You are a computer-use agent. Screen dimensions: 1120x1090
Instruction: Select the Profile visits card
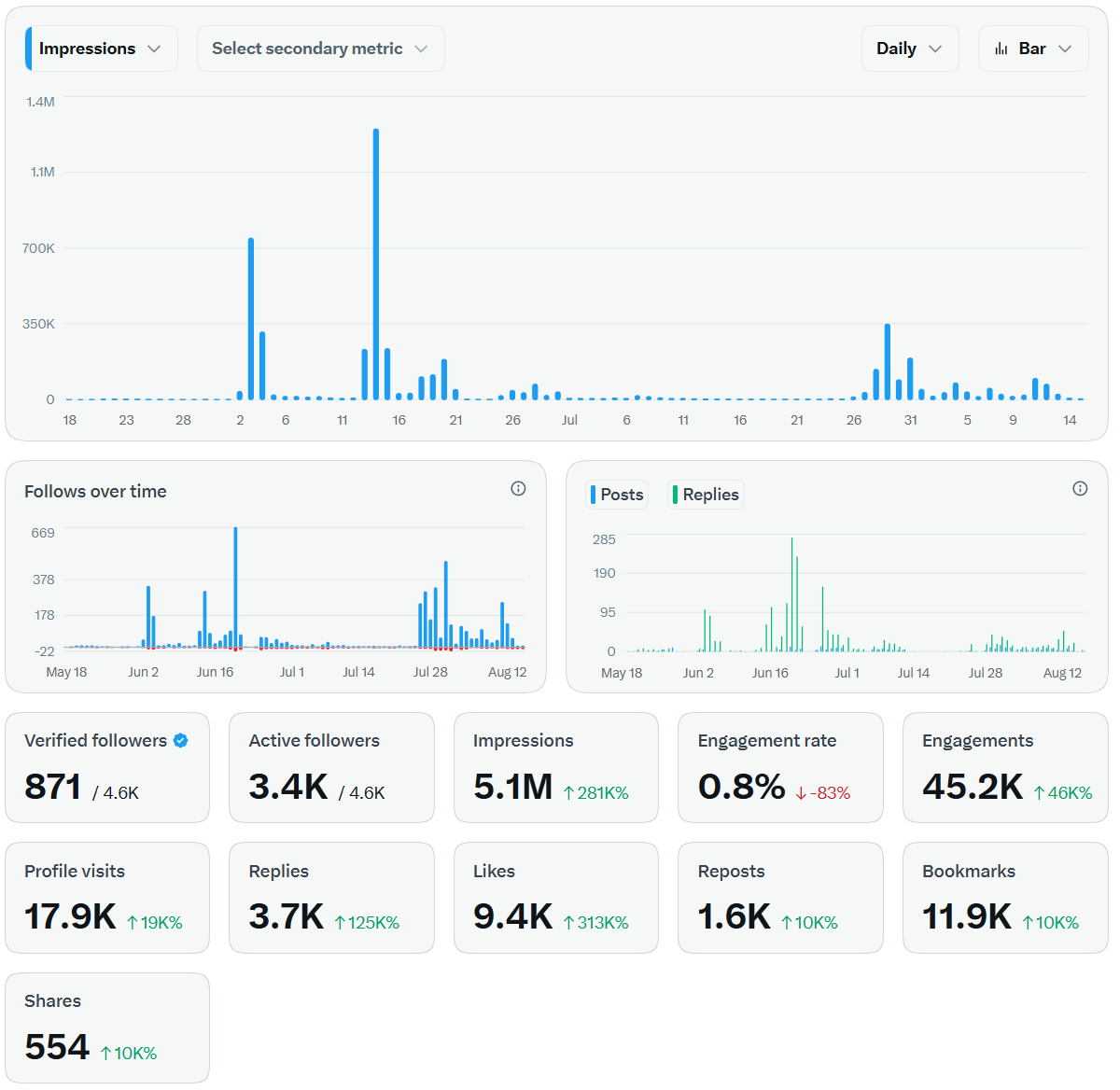107,898
